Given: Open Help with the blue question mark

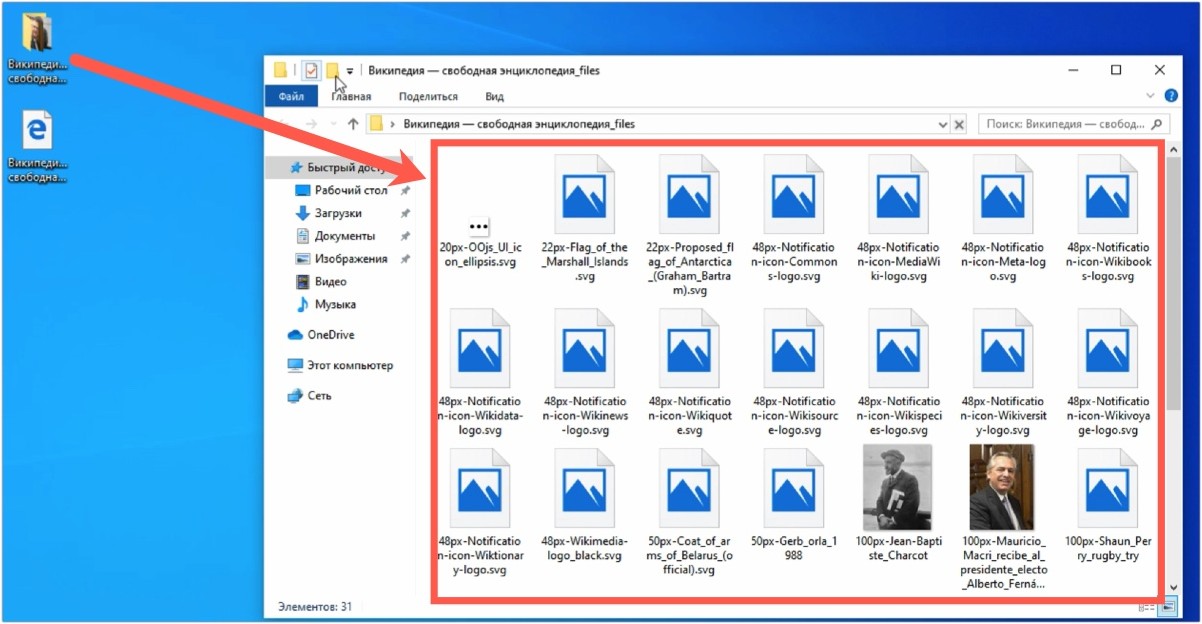Looking at the screenshot, I should (x=1170, y=96).
